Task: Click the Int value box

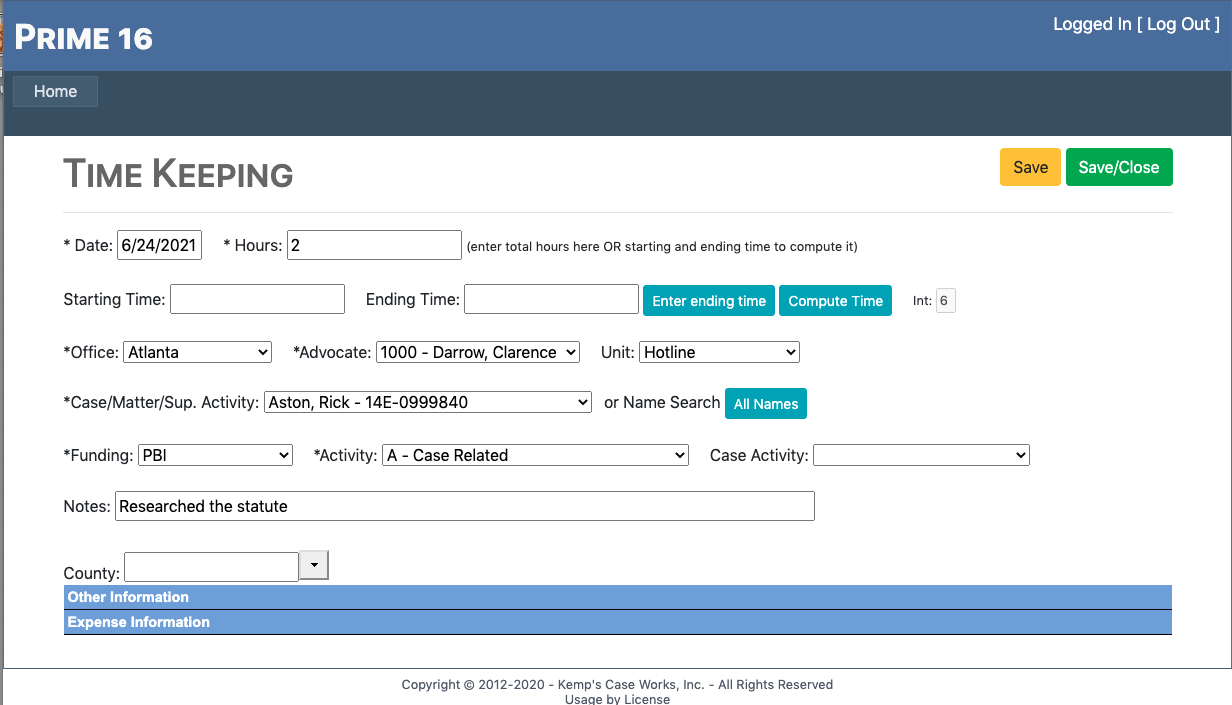Action: [x=945, y=301]
